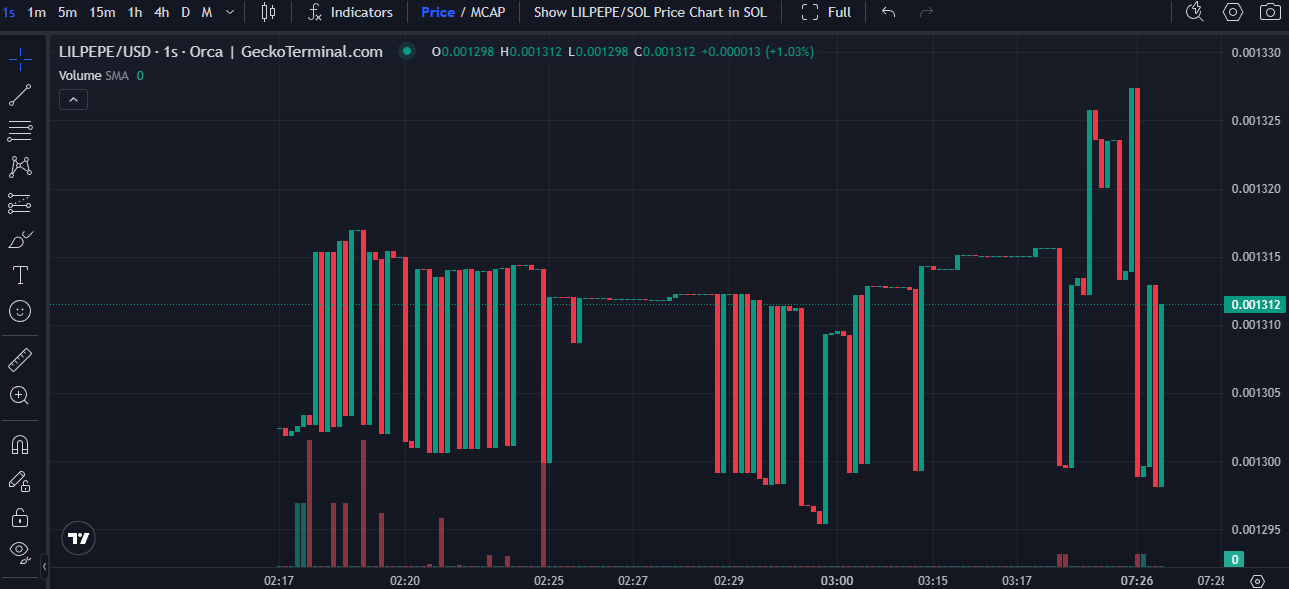Pick the ruler measure tool

(x=20, y=359)
